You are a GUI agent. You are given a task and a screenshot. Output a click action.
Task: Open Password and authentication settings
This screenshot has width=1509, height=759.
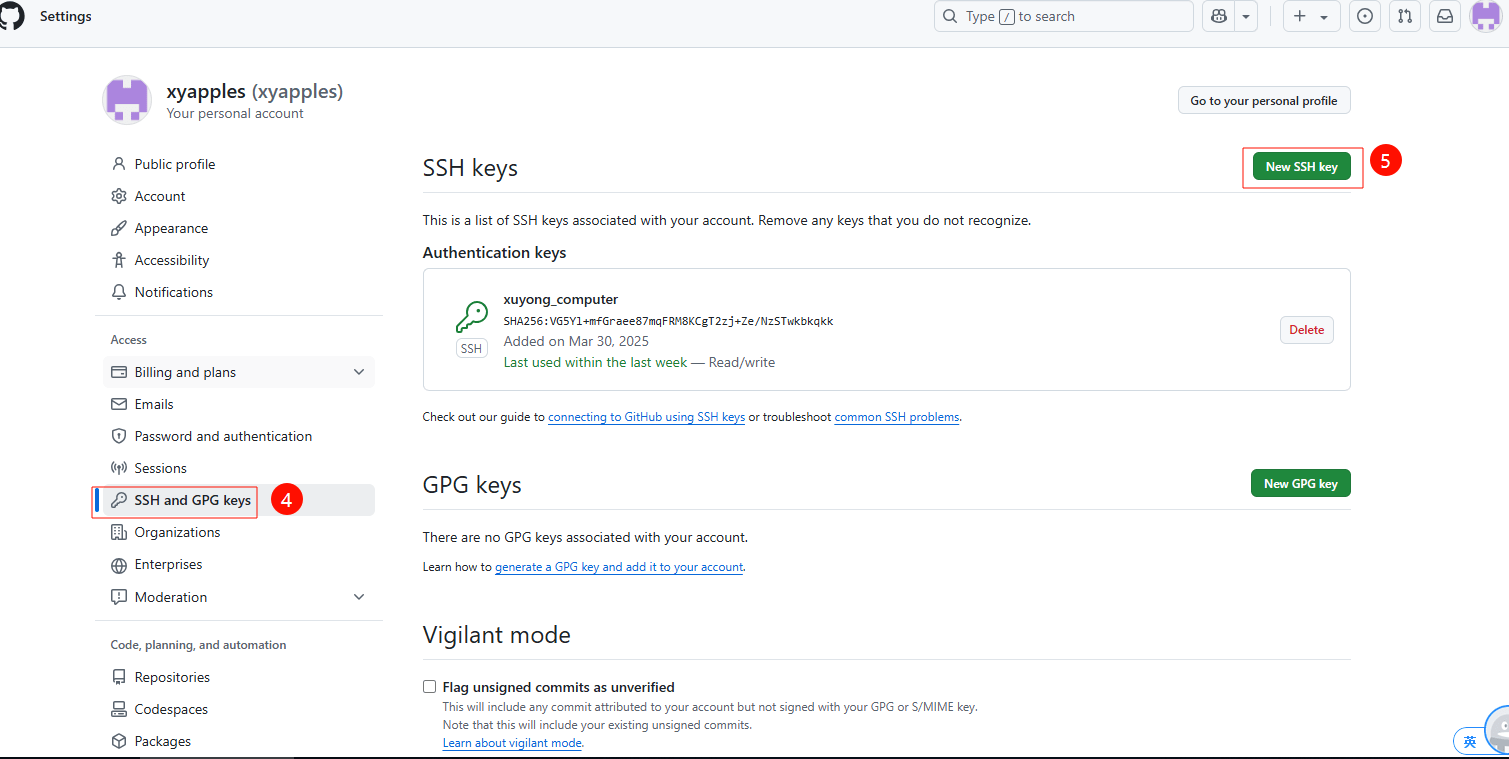(223, 436)
